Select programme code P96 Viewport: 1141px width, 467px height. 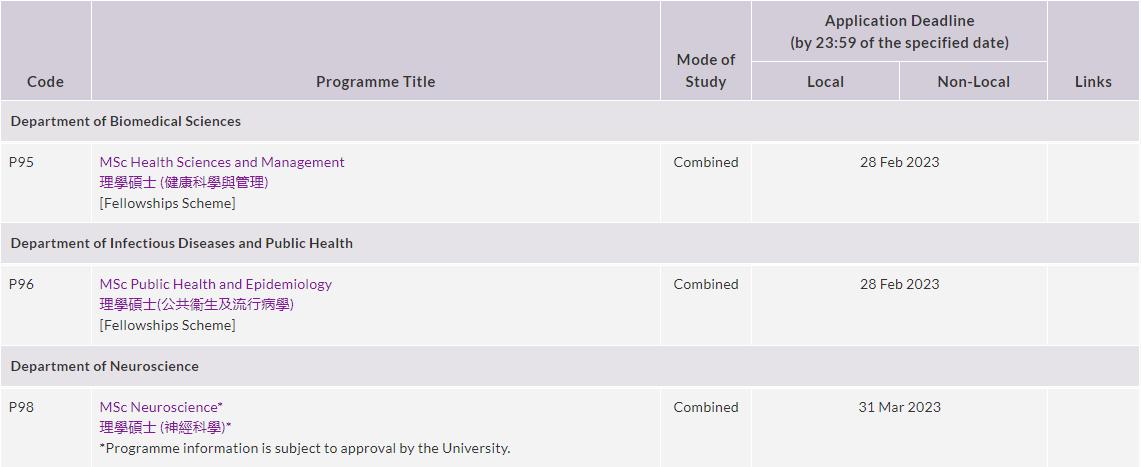click(x=21, y=284)
